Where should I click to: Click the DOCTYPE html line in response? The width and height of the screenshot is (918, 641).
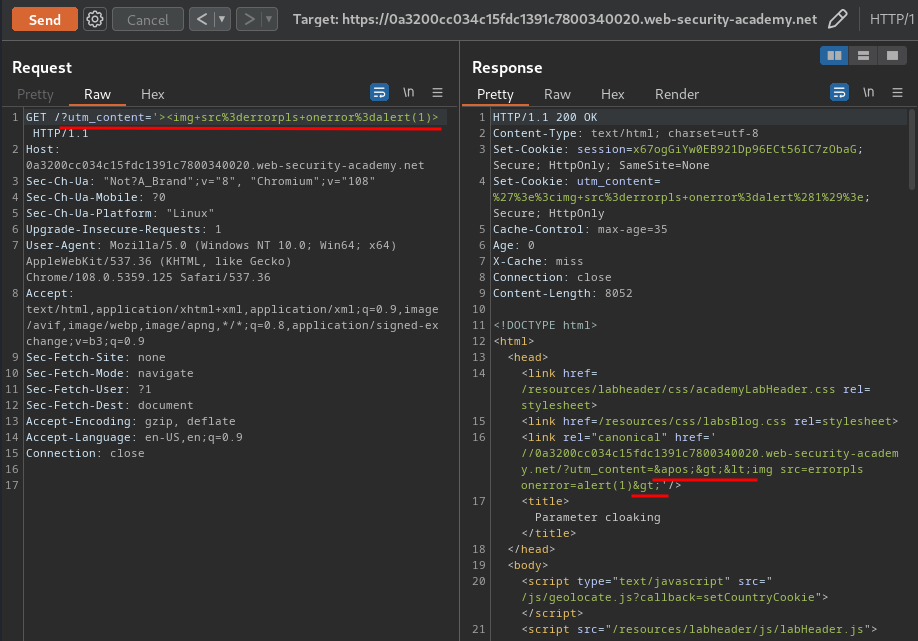[545, 325]
